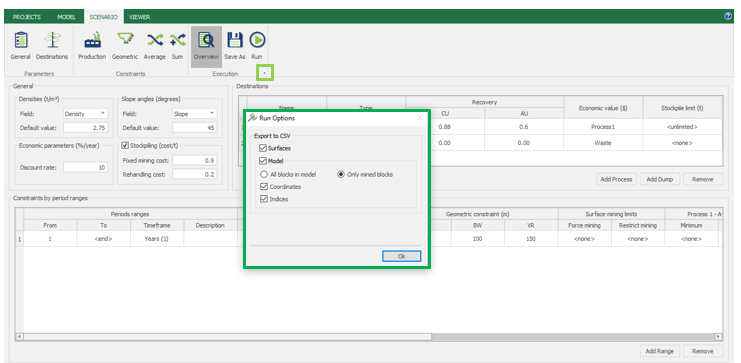Switch to the MODEL tab
This screenshot has width=741, height=363.
[66, 17]
